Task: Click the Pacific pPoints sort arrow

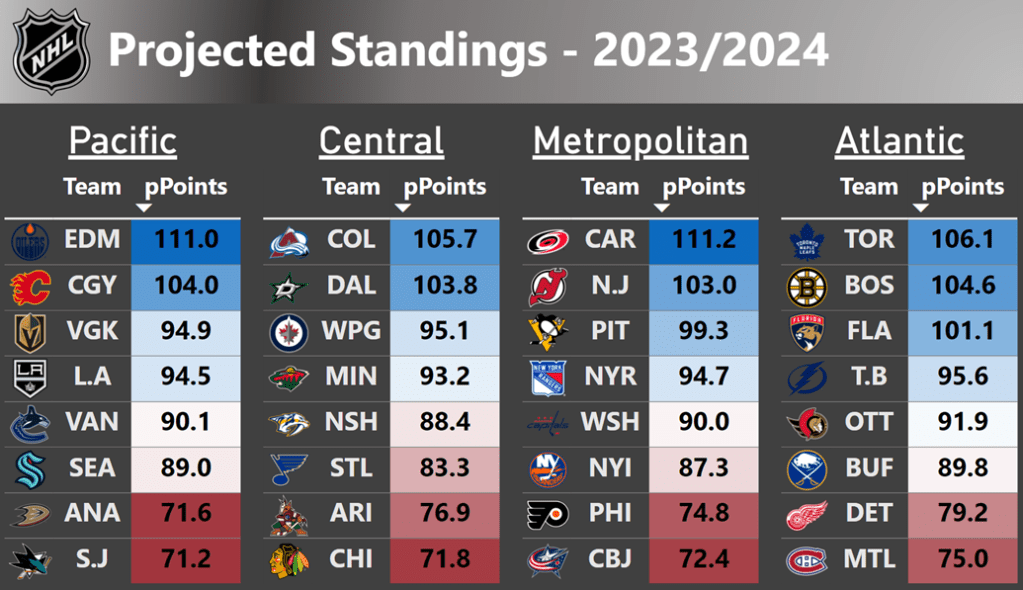Action: click(143, 208)
